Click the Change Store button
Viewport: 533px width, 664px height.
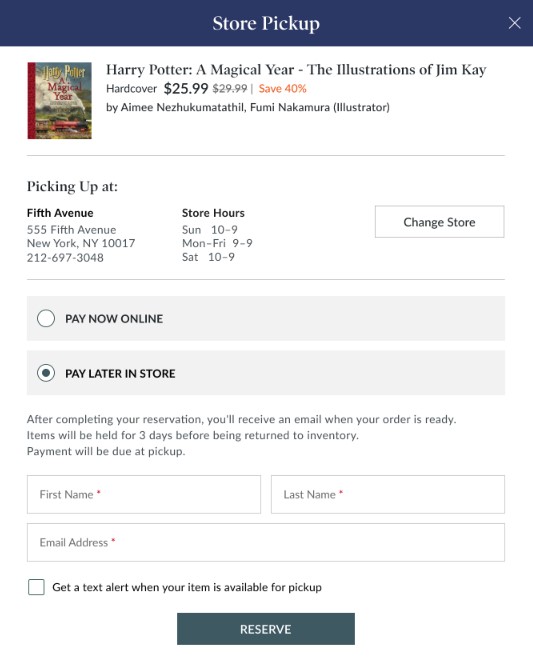click(439, 222)
